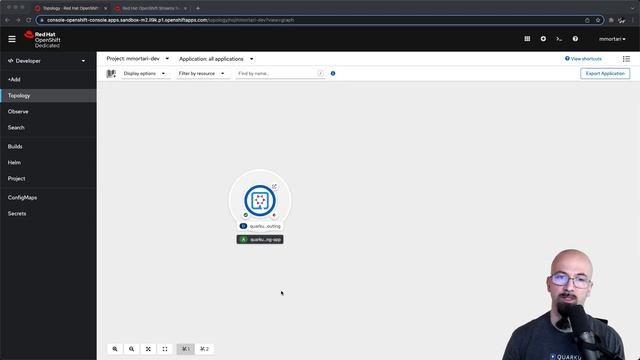
Task: Click the add to project catalog icon
Action: (111, 73)
